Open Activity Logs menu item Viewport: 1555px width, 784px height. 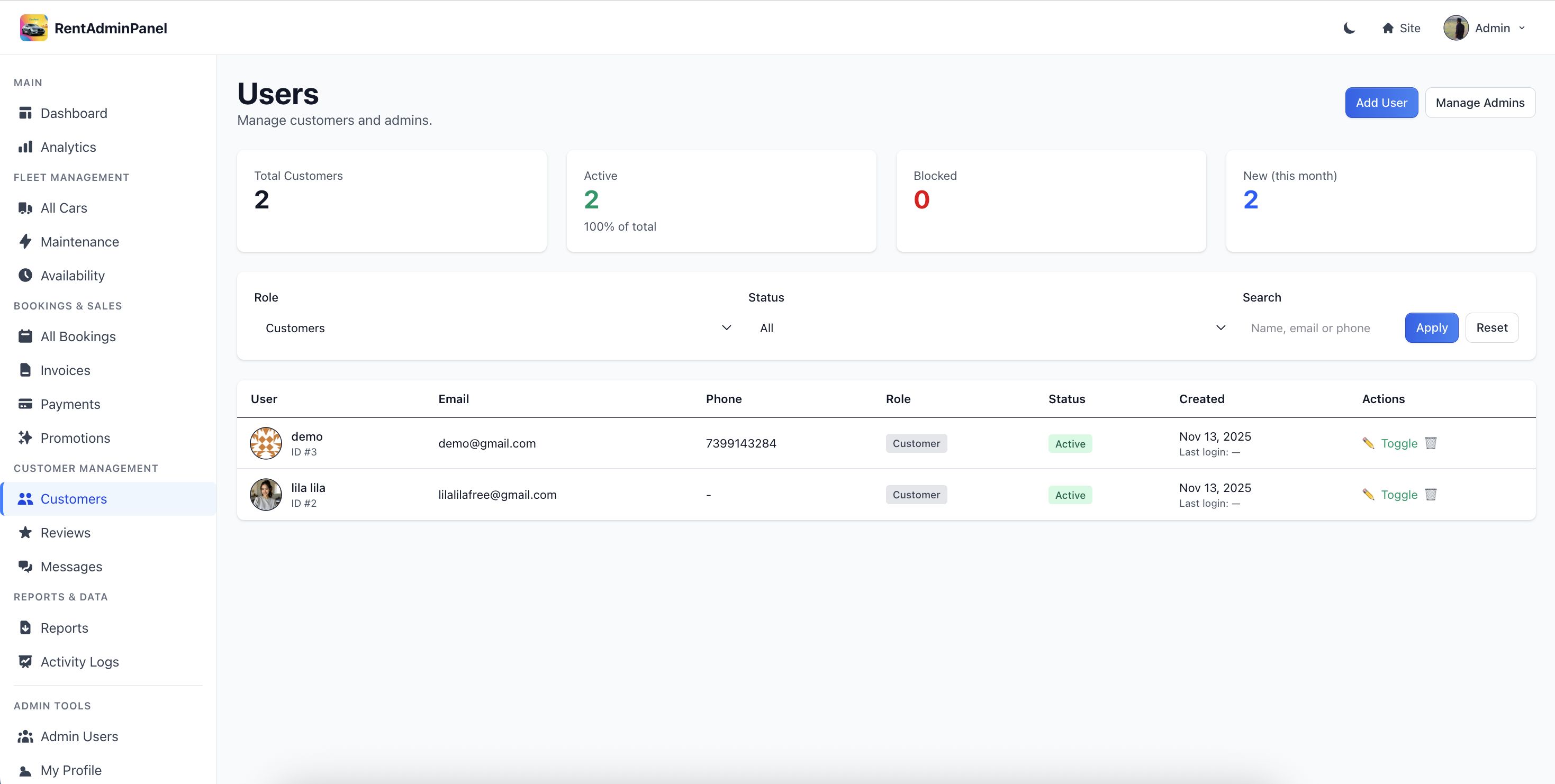pos(79,661)
